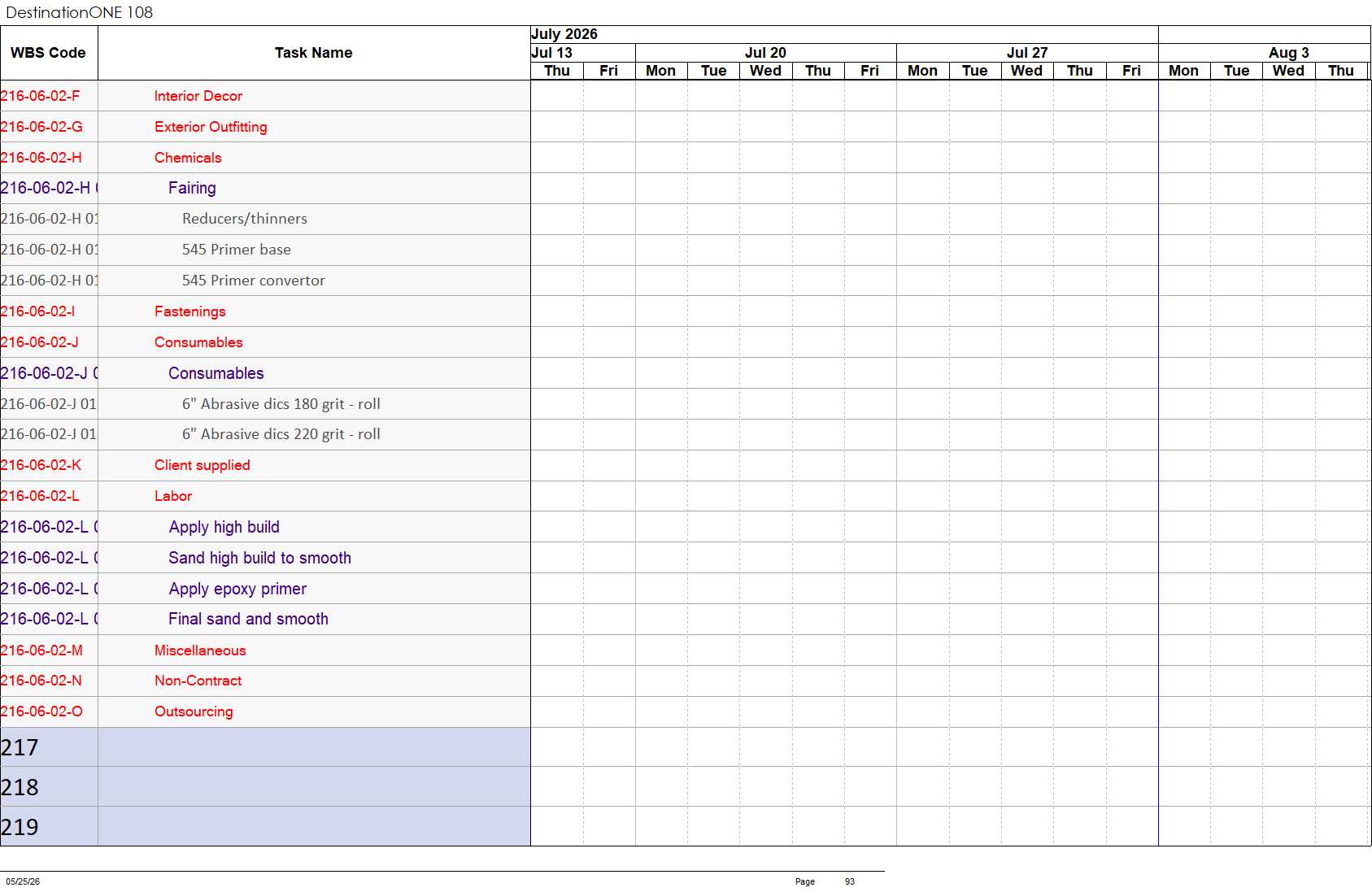Select the Apply high build task

[224, 527]
